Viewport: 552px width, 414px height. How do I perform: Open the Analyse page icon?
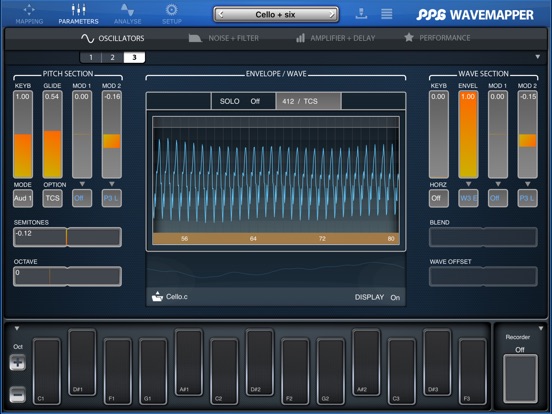click(127, 14)
